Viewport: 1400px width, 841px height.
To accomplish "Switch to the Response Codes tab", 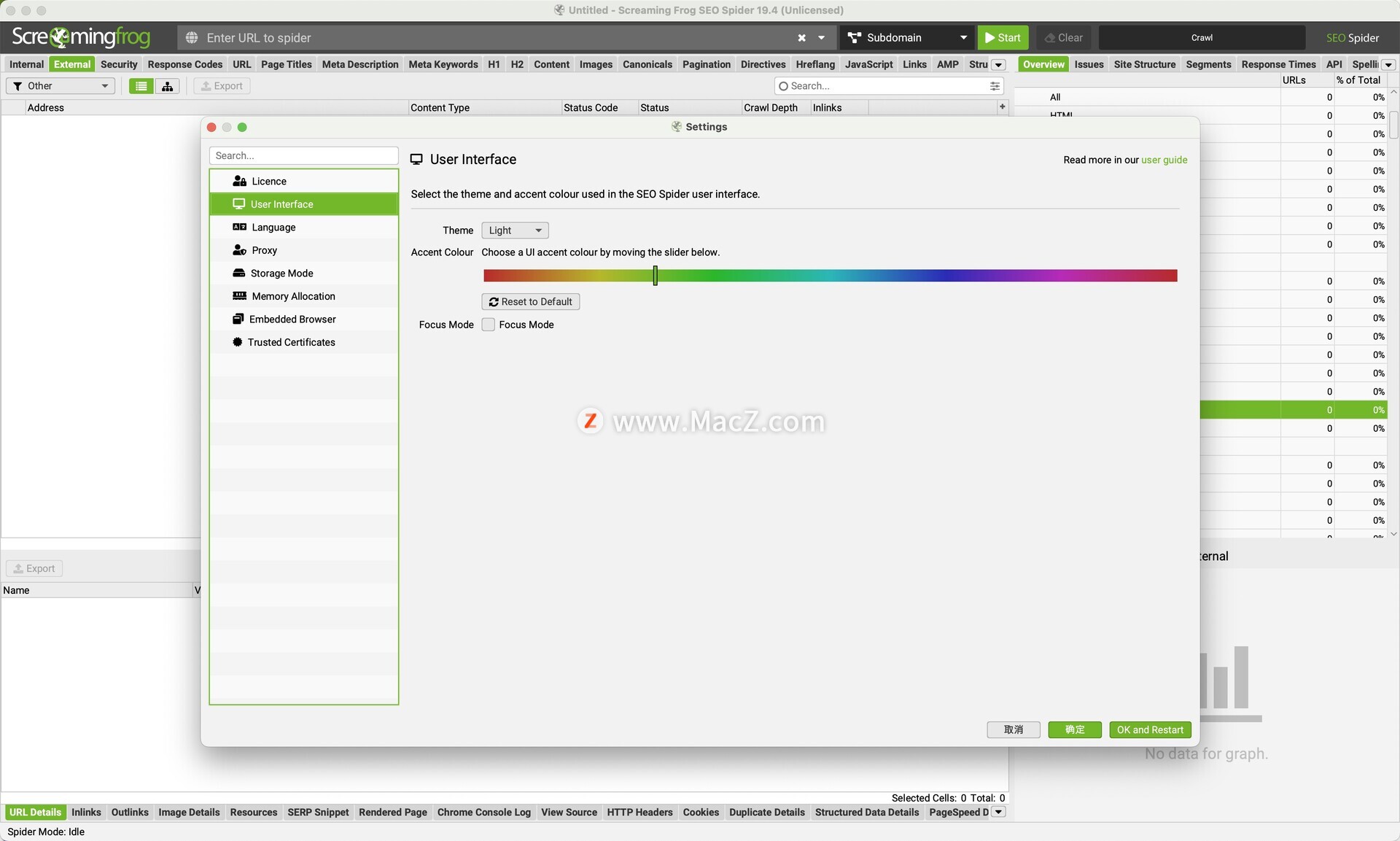I will pos(185,64).
